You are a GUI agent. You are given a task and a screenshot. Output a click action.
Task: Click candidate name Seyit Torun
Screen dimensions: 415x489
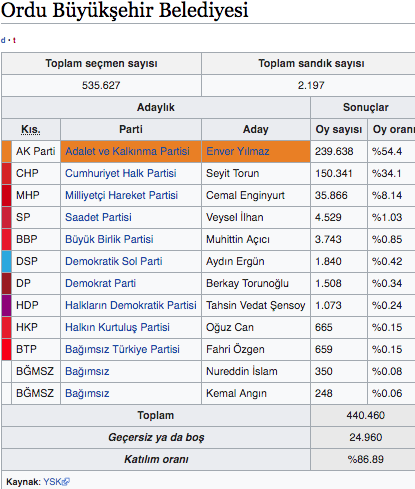click(x=233, y=173)
